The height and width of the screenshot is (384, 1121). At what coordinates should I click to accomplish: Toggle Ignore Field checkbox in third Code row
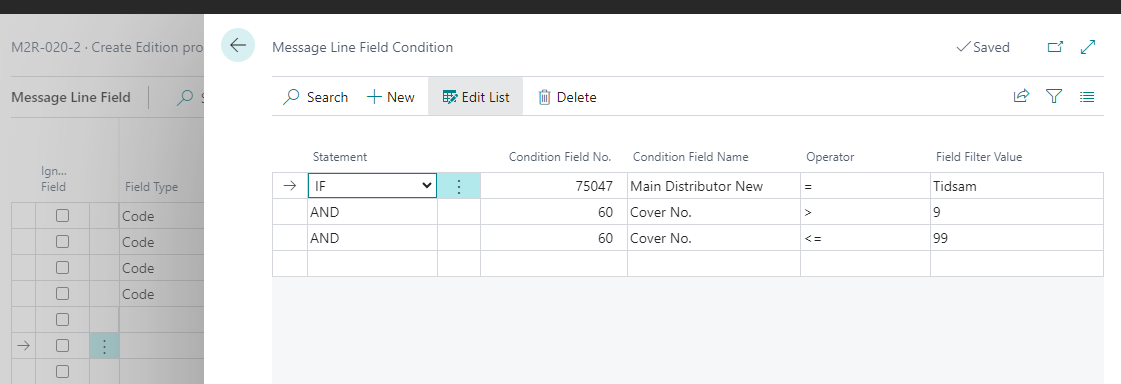click(x=62, y=267)
